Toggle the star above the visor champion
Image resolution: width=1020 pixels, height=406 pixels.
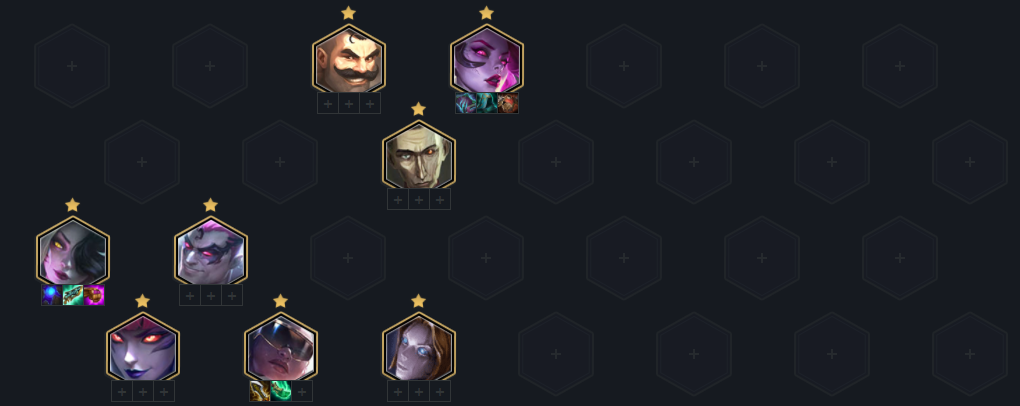[x=280, y=301]
